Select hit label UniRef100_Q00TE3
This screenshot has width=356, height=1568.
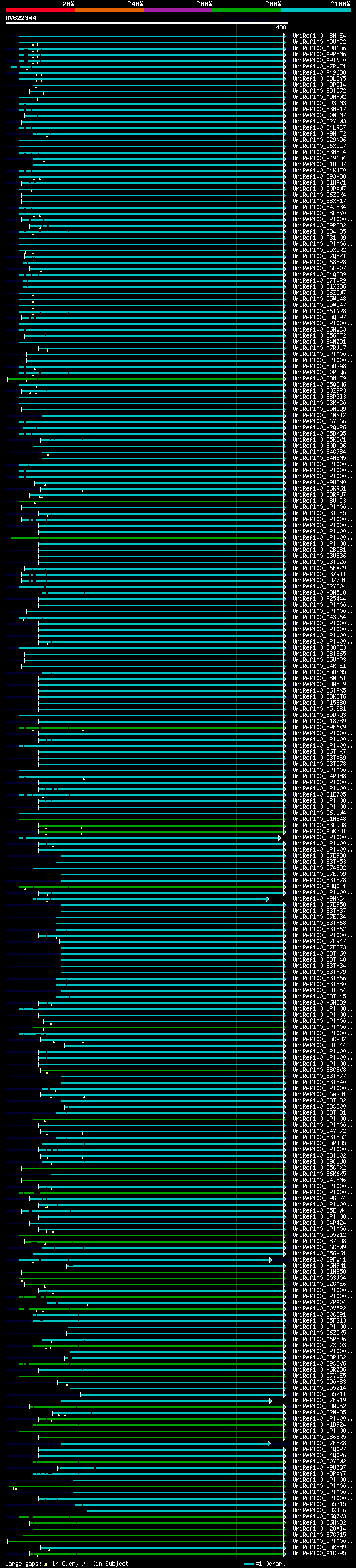(319, 647)
